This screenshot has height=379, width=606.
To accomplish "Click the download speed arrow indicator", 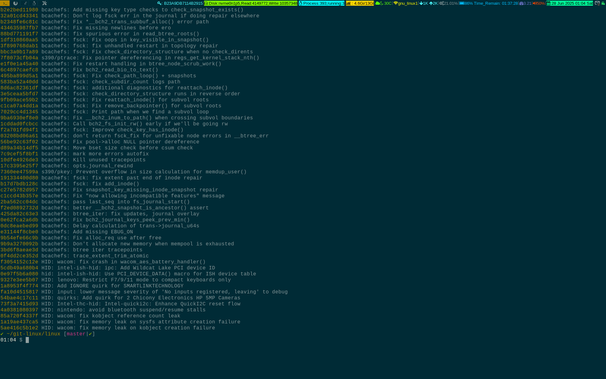I will pos(421,3).
